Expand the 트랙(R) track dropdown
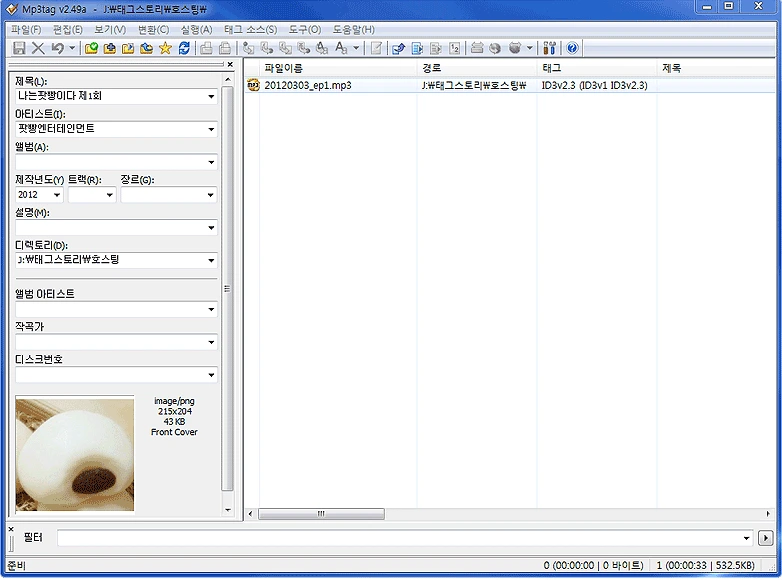The height and width of the screenshot is (580, 782). (110, 195)
